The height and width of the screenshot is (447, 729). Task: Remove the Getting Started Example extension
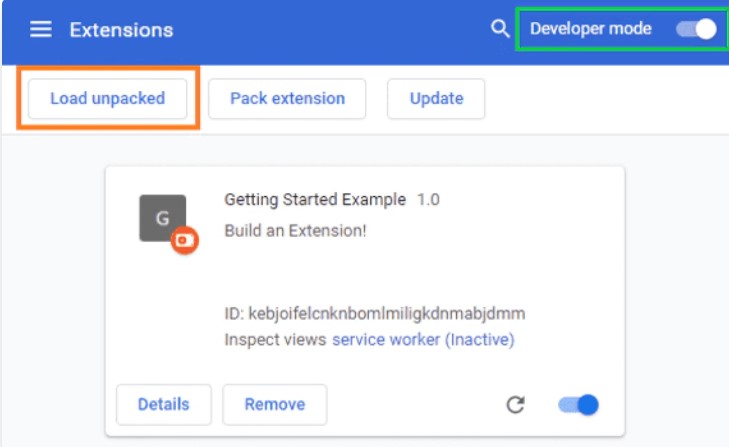click(x=275, y=404)
